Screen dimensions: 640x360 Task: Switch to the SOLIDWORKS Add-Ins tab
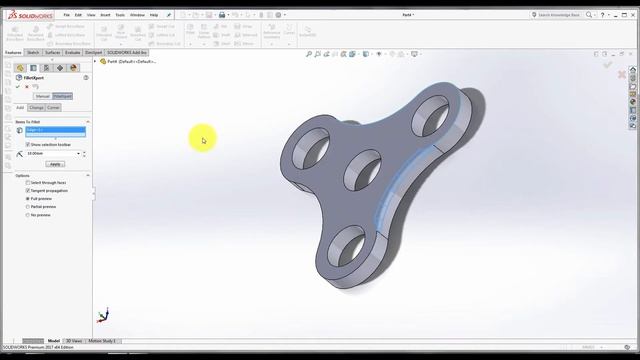coord(127,53)
